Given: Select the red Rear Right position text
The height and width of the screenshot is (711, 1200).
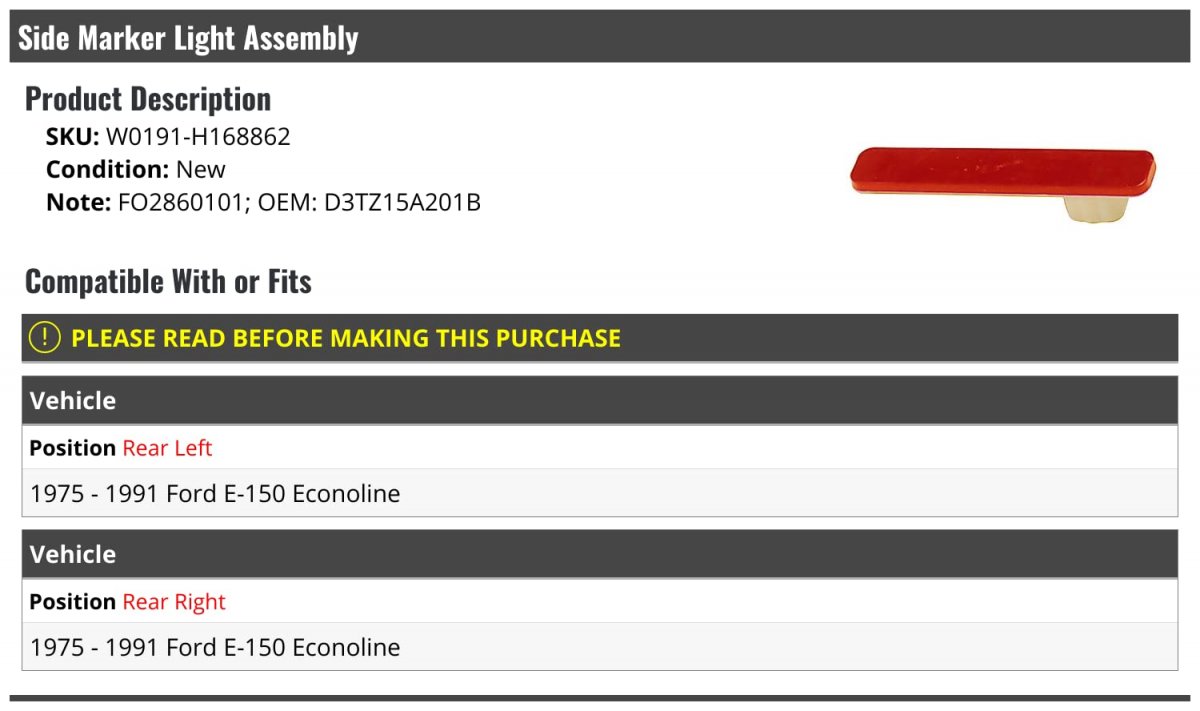Looking at the screenshot, I should (174, 602).
